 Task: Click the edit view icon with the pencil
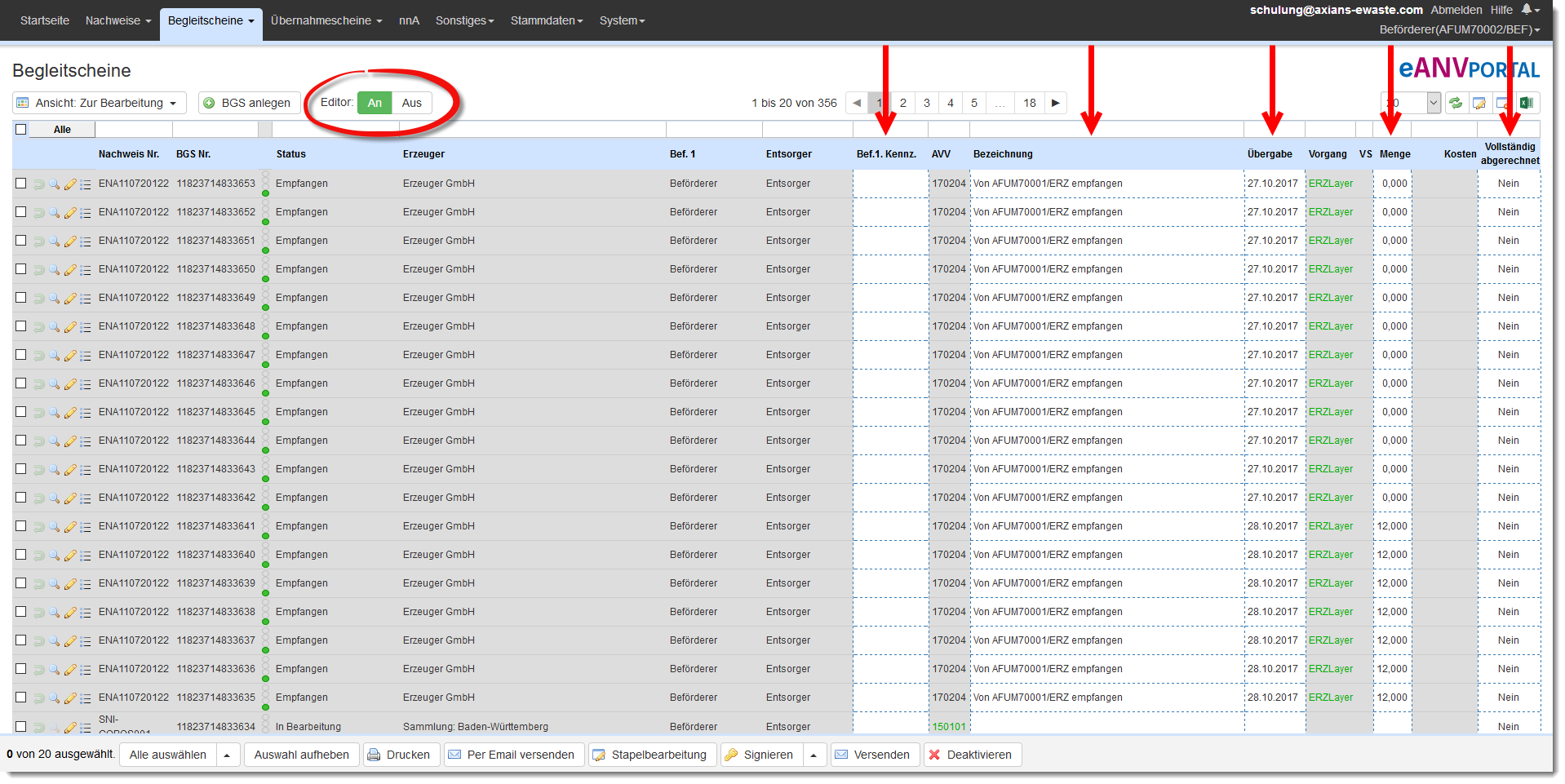pos(1479,103)
